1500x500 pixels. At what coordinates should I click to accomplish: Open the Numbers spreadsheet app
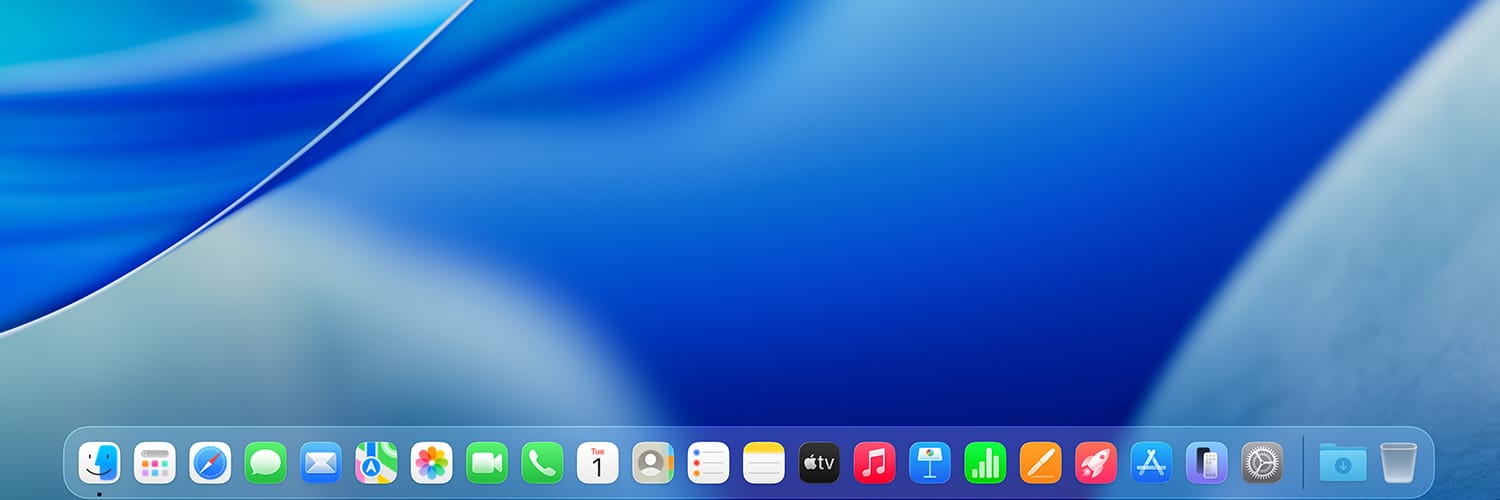[985, 463]
